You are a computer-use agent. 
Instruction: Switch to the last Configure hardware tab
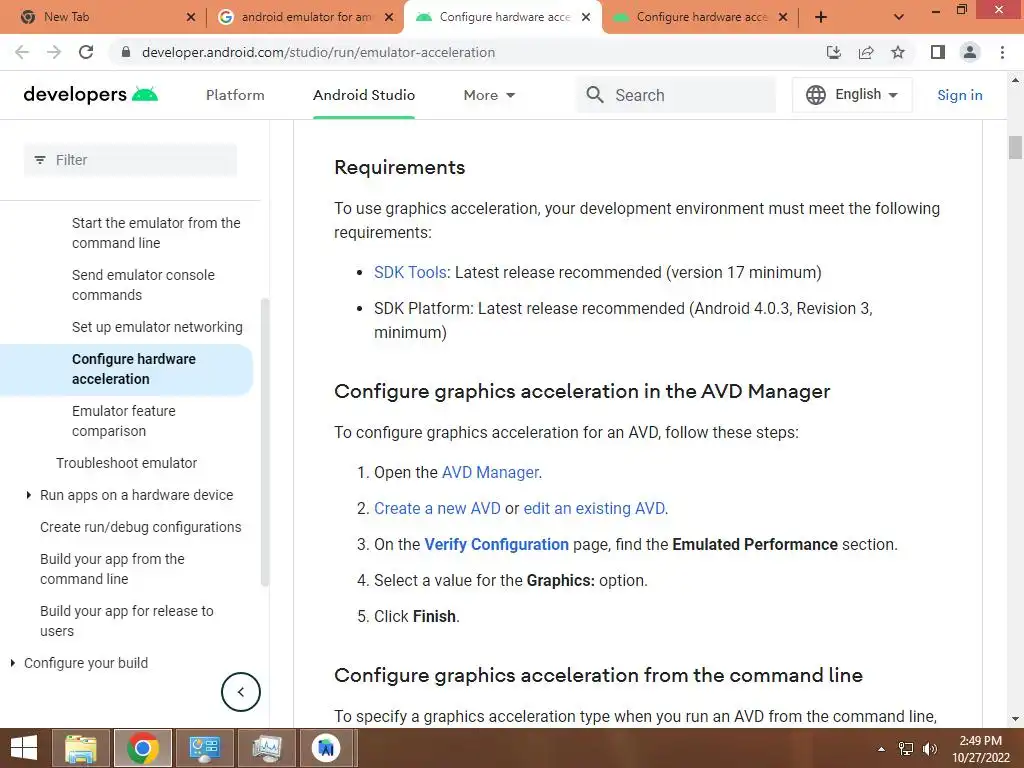click(x=699, y=17)
